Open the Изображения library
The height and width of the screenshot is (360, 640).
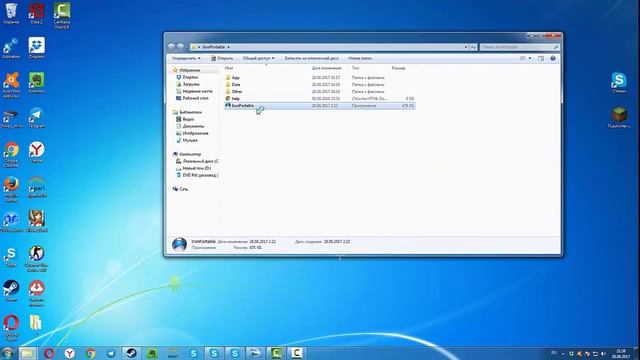196,133
